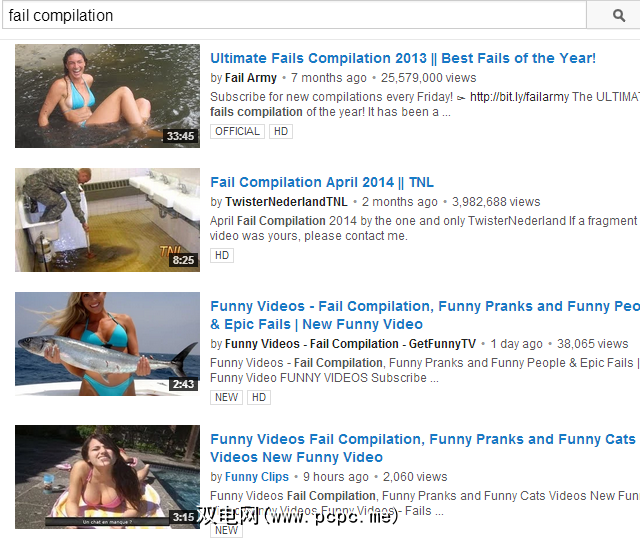Play the 8:25 TNL video thumbnail

pos(107,220)
